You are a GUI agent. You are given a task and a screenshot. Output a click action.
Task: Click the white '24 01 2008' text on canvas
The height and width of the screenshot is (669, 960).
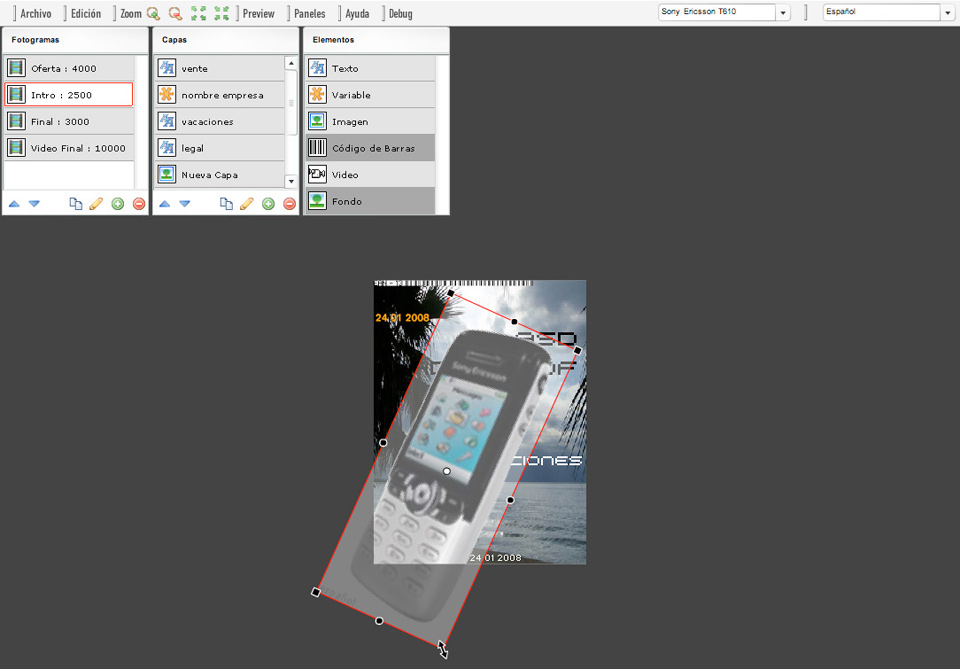(495, 558)
